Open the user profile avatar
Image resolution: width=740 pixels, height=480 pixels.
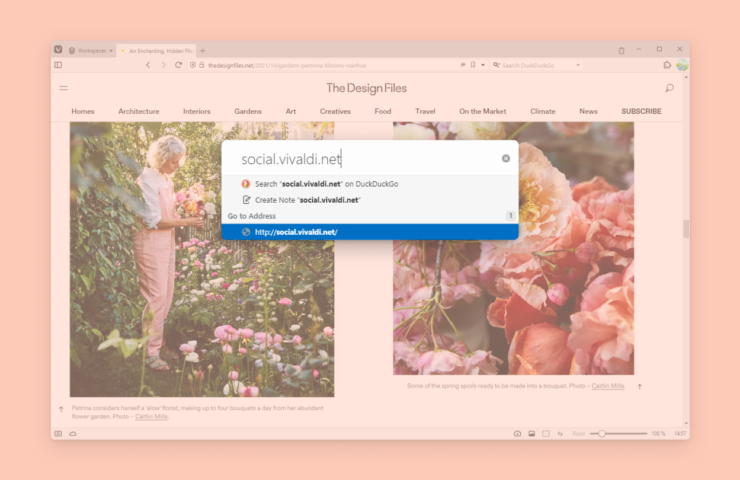click(x=682, y=65)
